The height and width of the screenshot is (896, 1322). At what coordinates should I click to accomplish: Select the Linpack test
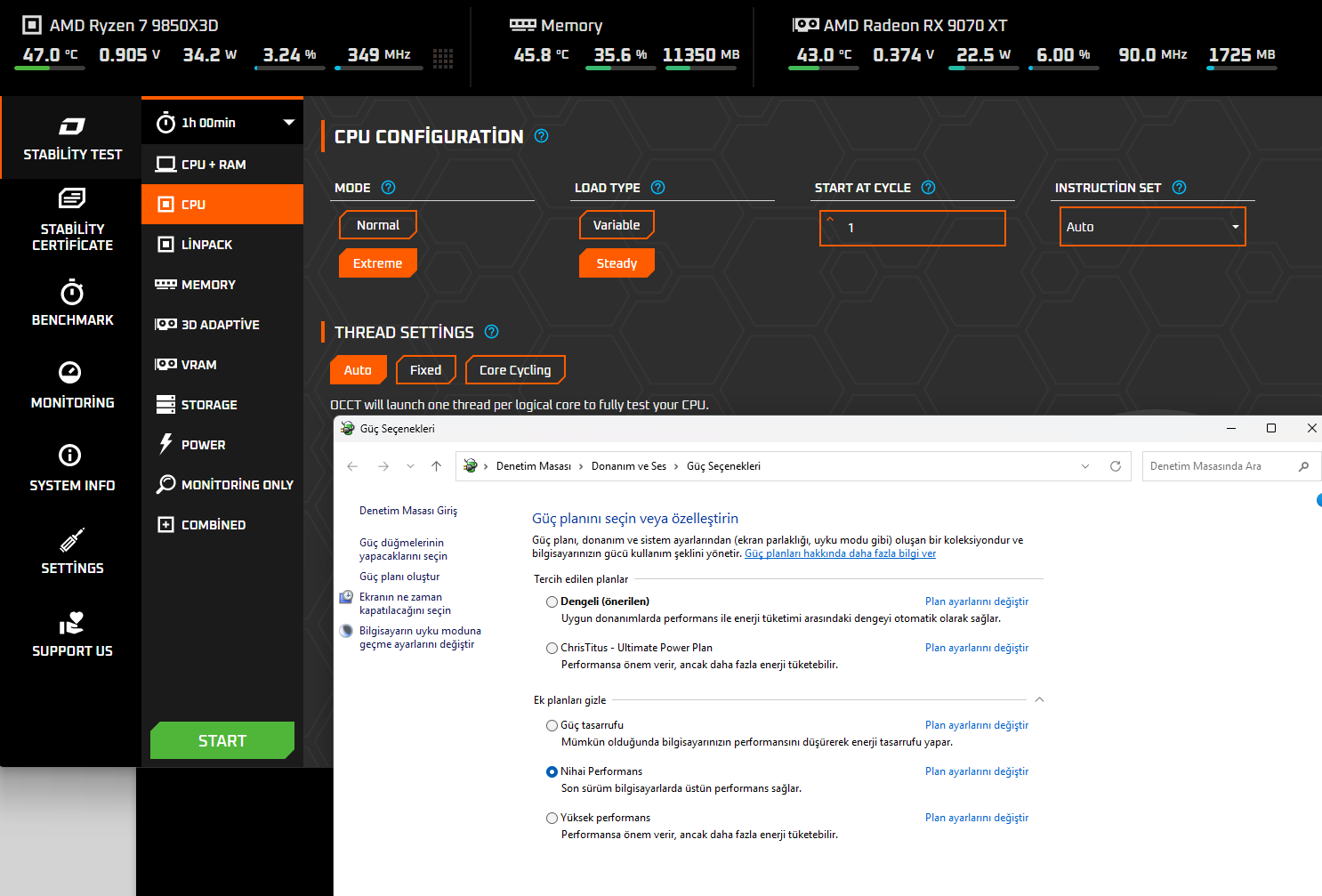pos(222,245)
